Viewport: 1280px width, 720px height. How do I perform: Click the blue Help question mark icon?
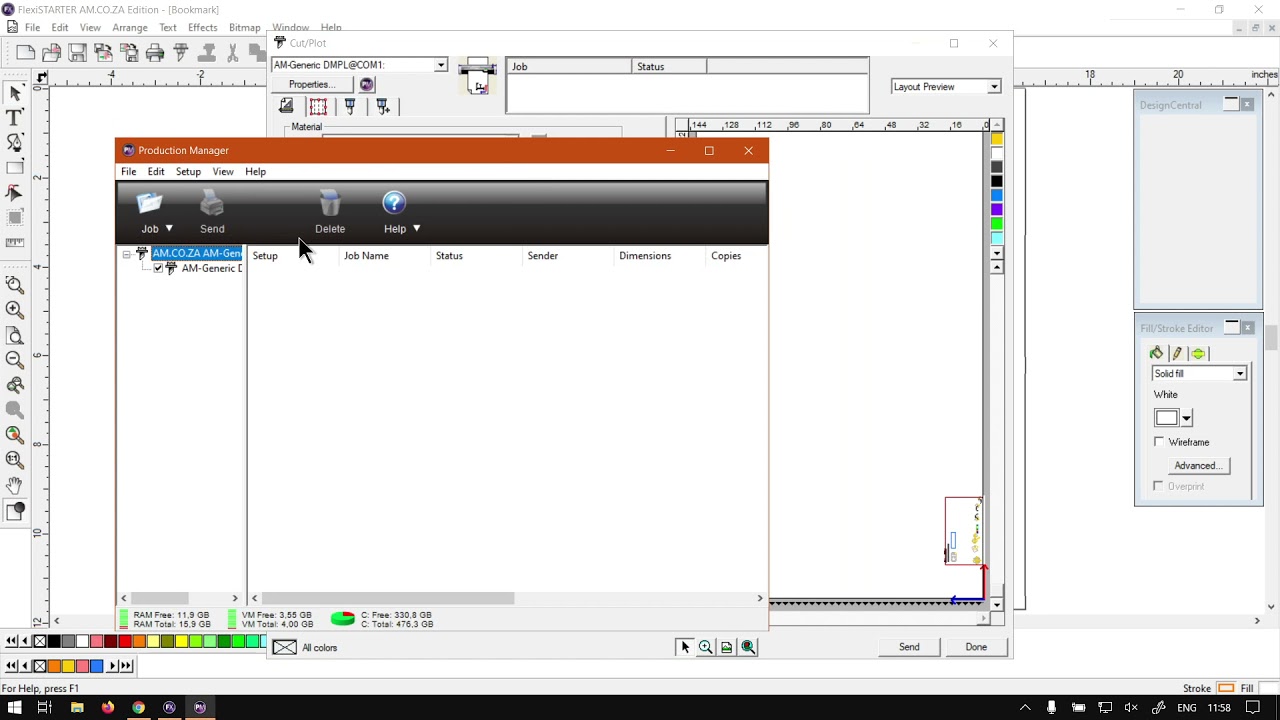[394, 203]
